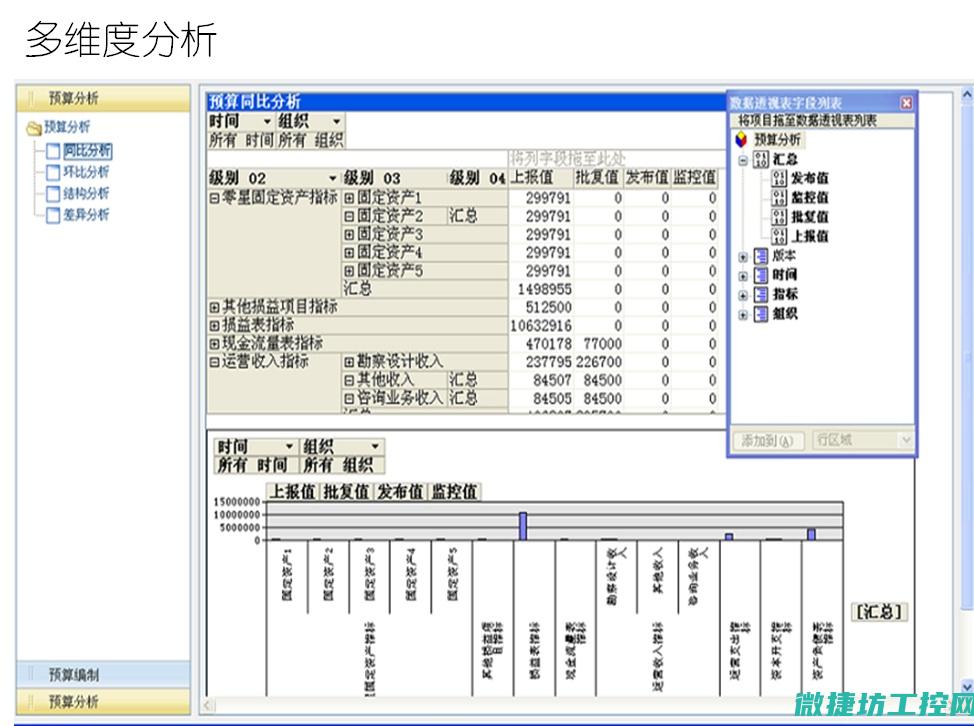Open the 级别 02 field dropdown
Image resolution: width=974 pixels, height=726 pixels.
pos(332,179)
